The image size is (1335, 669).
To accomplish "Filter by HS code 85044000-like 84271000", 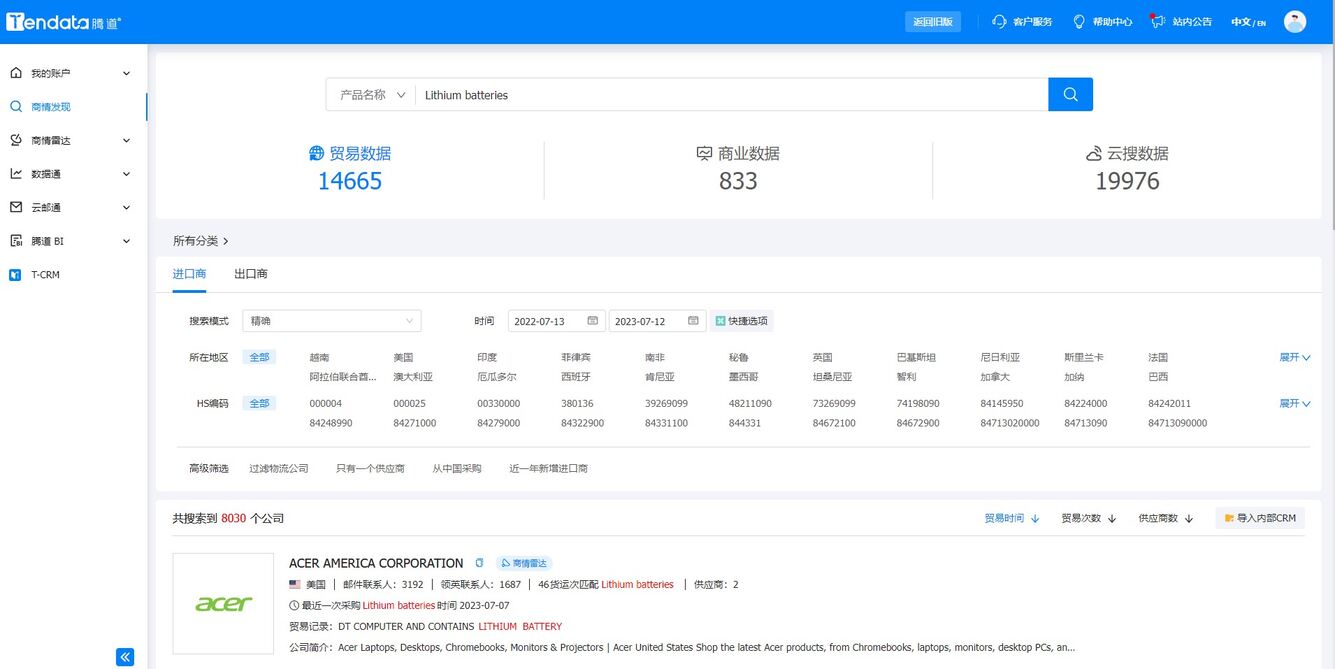I will tap(415, 423).
